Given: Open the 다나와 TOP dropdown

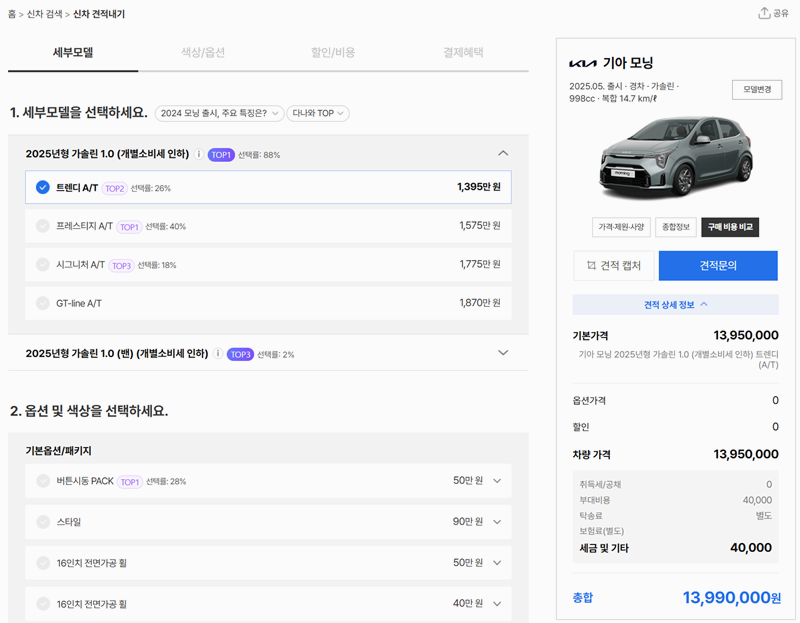Looking at the screenshot, I should [x=318, y=113].
